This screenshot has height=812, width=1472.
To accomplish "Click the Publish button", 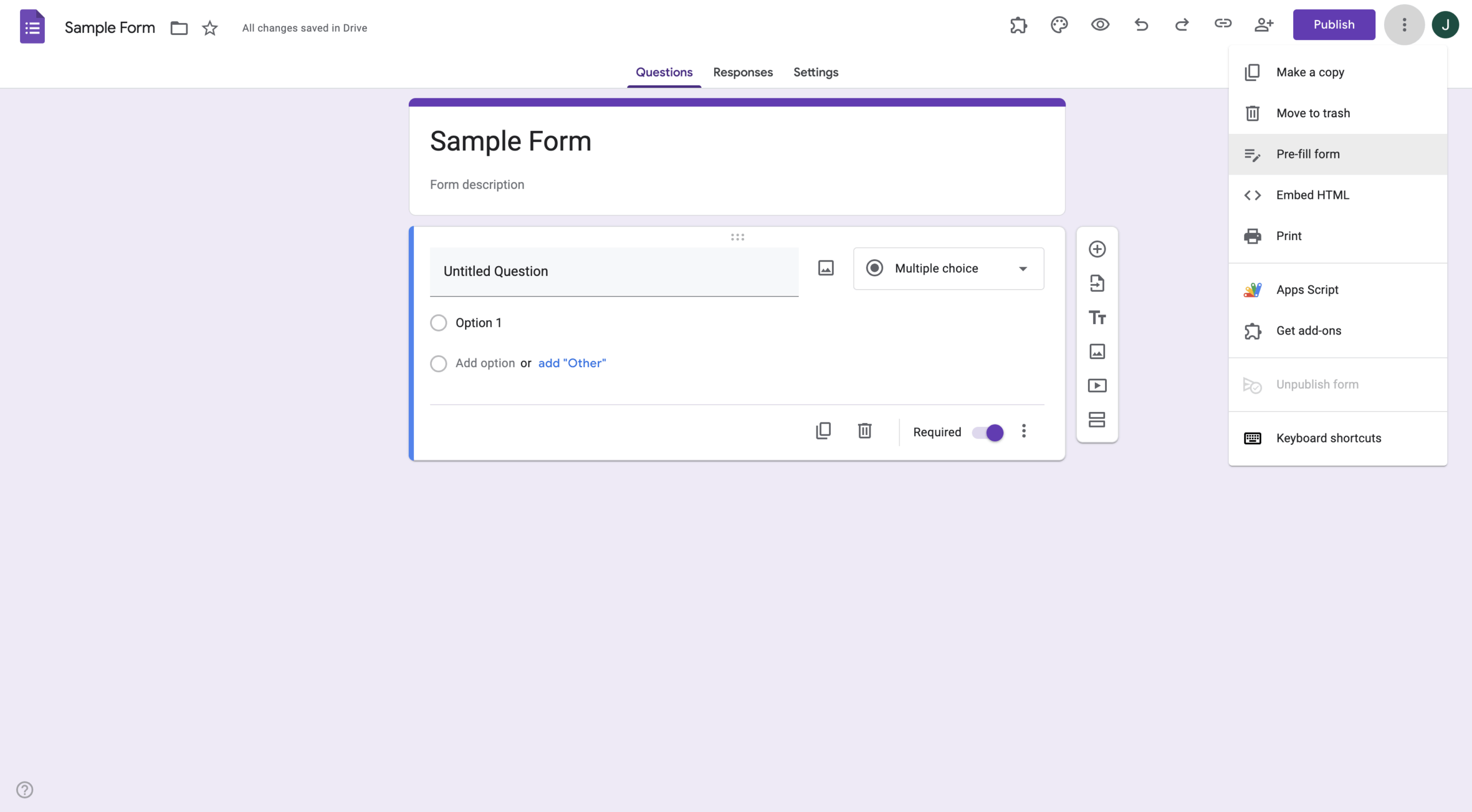I will point(1333,25).
